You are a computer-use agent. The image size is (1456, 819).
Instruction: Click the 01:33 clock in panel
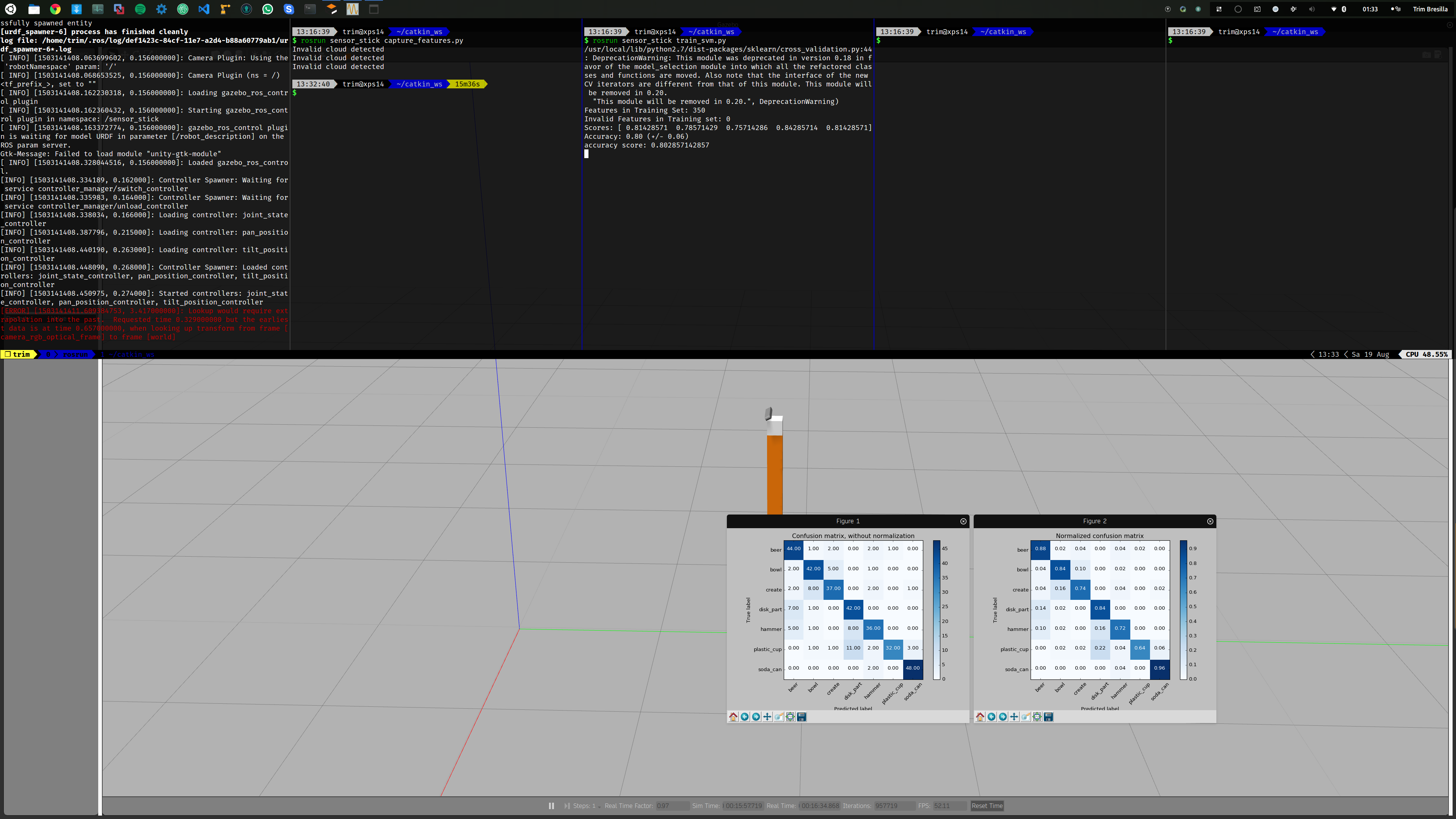pos(1370,9)
